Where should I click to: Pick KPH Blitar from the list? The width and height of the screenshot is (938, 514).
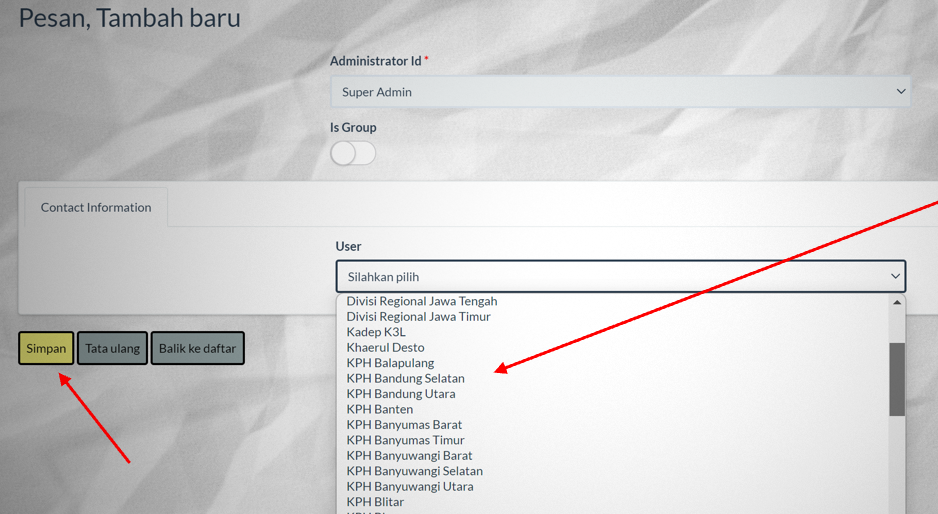(375, 502)
